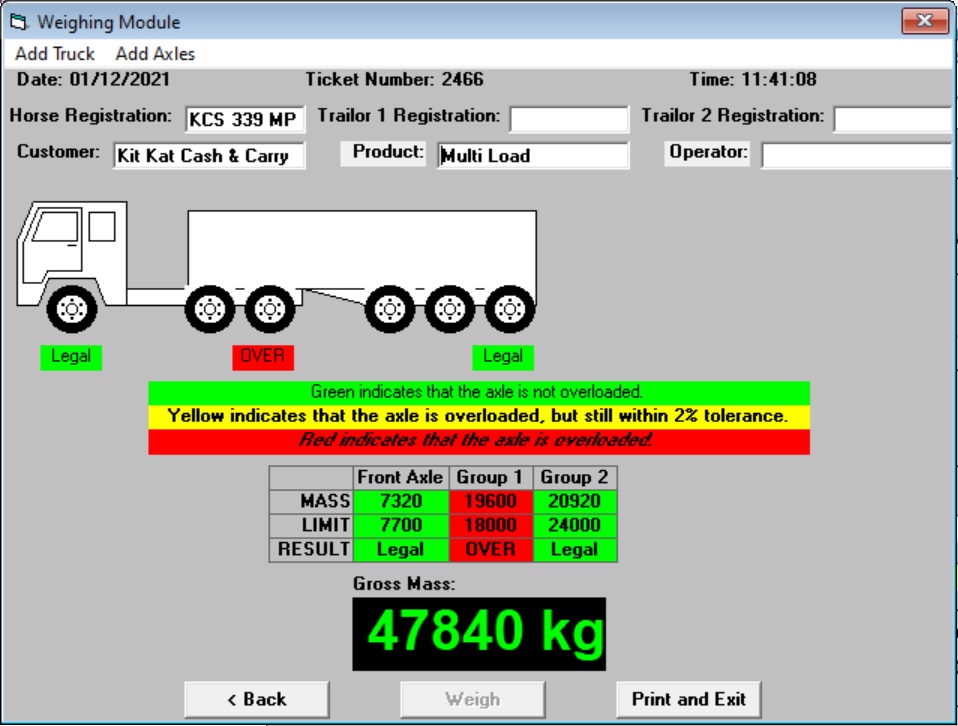Click Print and Exit button

689,699
